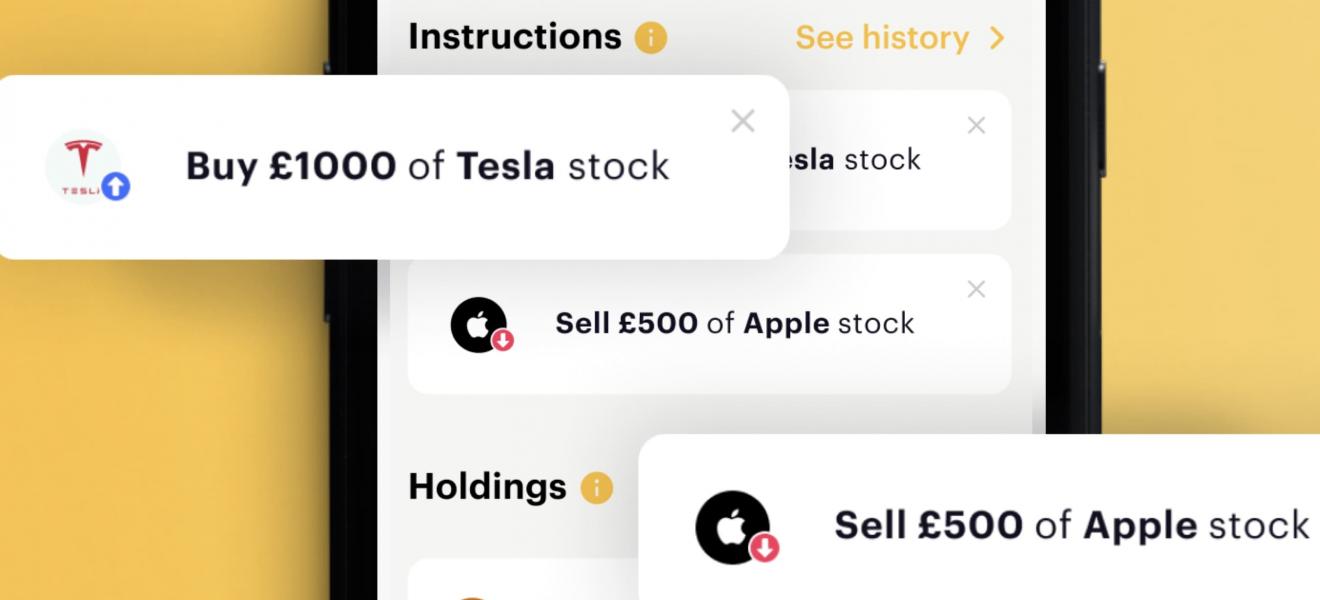Screen dimensions: 1320x600
Task: Open the Sell £500 of Apple stock row in phone
Action: 709,324
